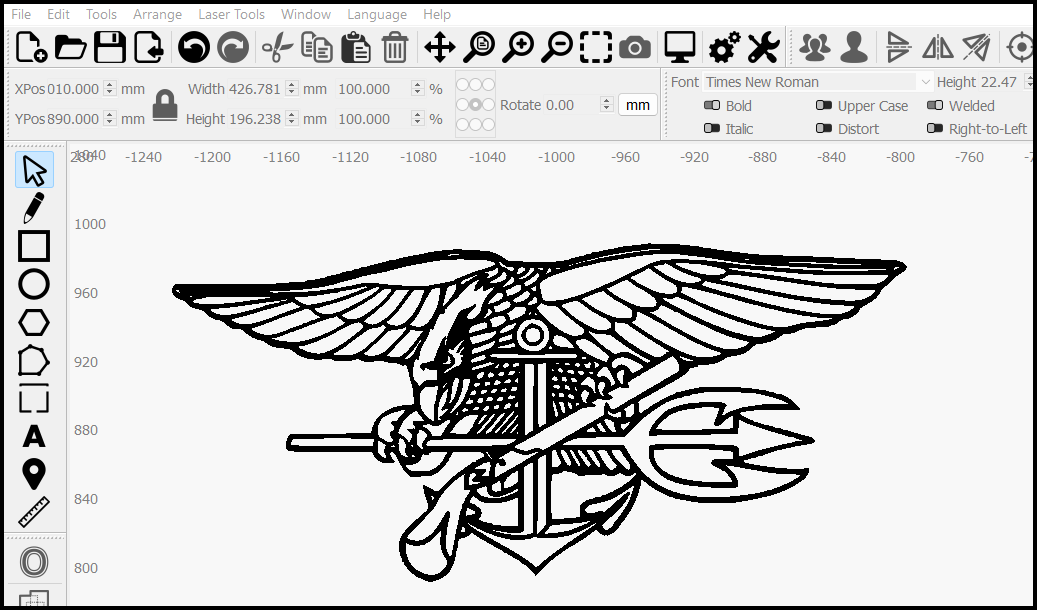Zoom in with the plus magnifier

pyautogui.click(x=518, y=48)
